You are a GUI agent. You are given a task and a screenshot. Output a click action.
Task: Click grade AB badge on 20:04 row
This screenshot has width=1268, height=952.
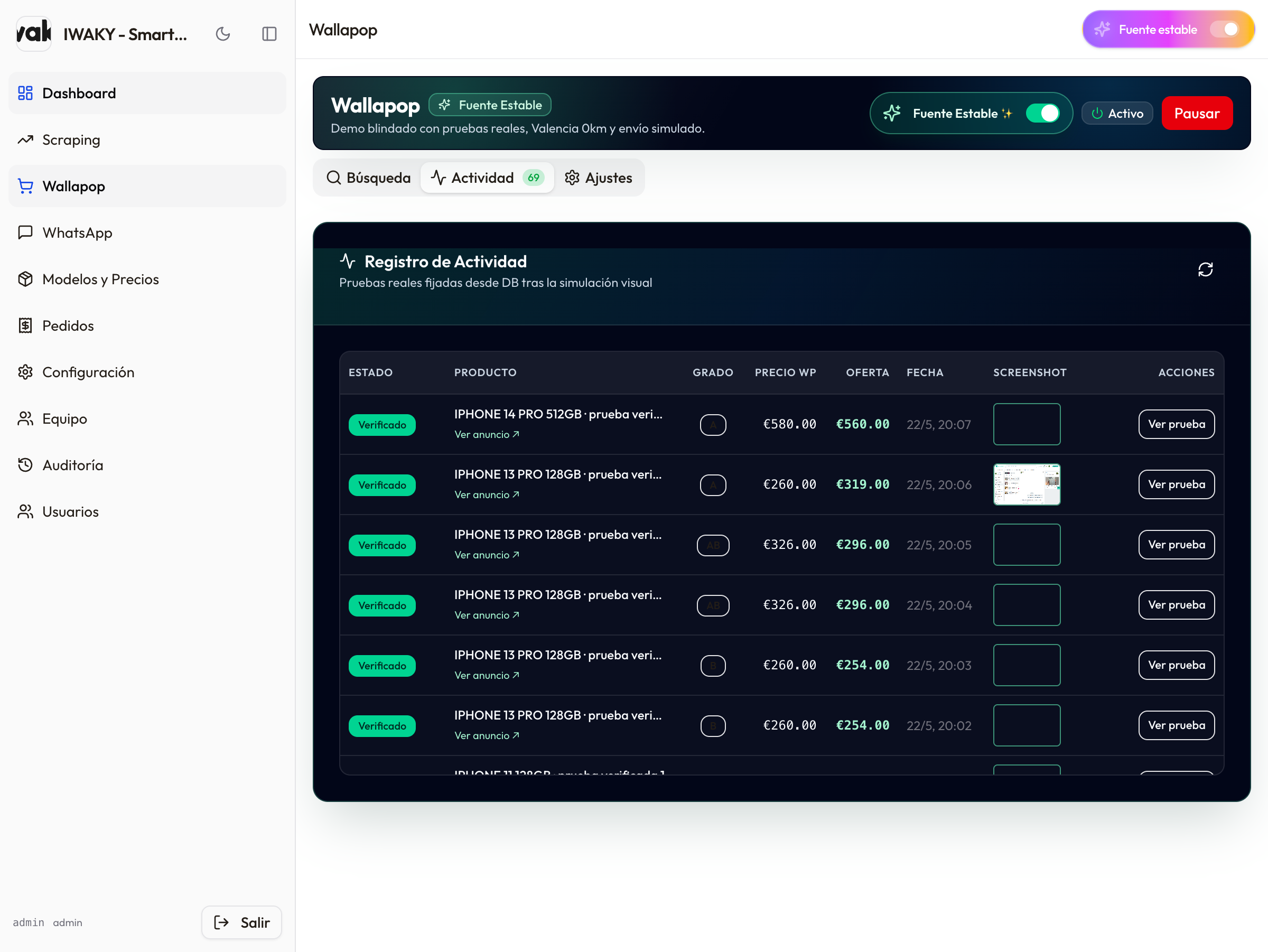[713, 605]
